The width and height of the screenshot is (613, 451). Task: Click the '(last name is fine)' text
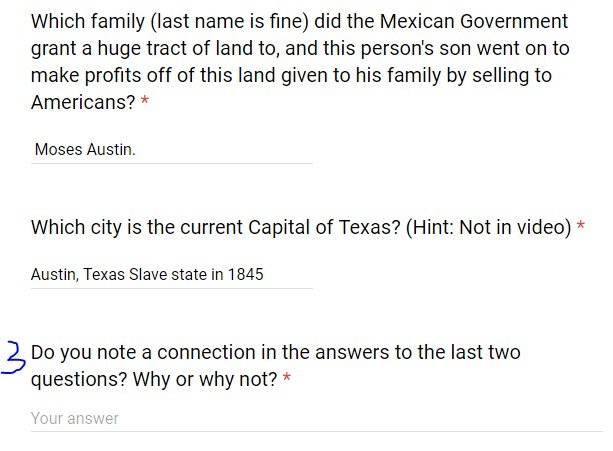(x=230, y=21)
